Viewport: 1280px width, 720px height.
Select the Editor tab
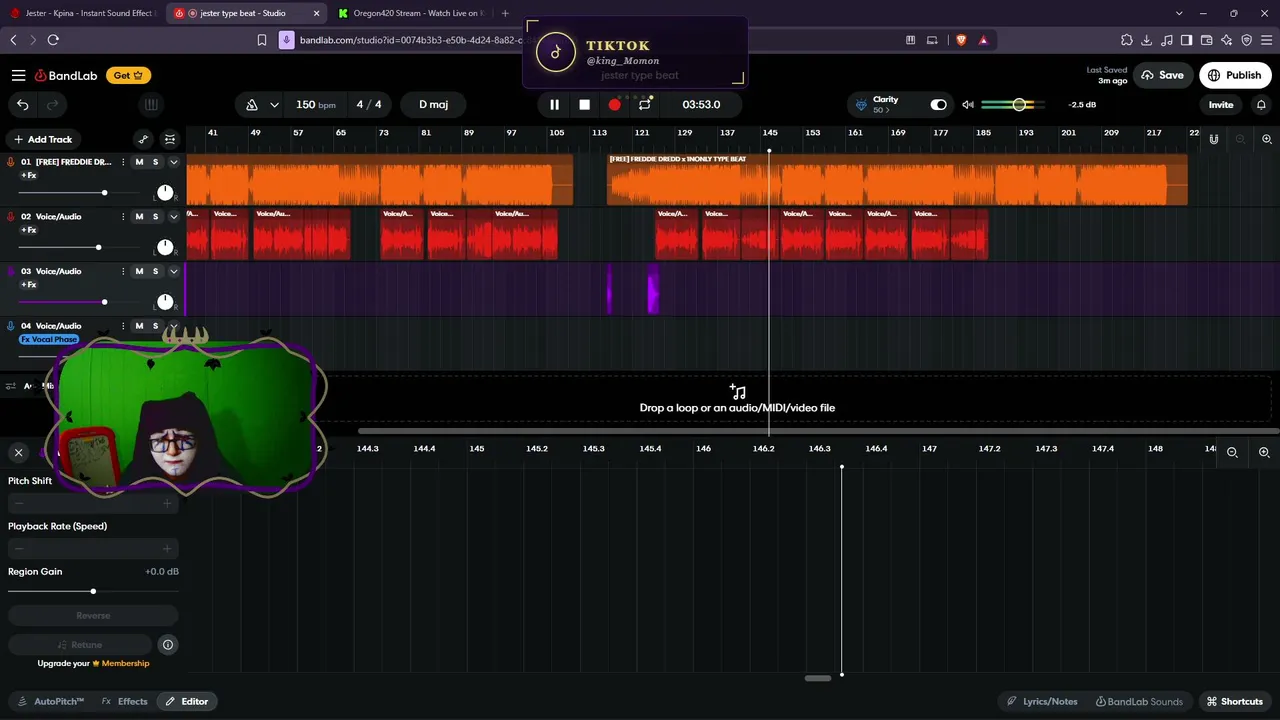187,702
